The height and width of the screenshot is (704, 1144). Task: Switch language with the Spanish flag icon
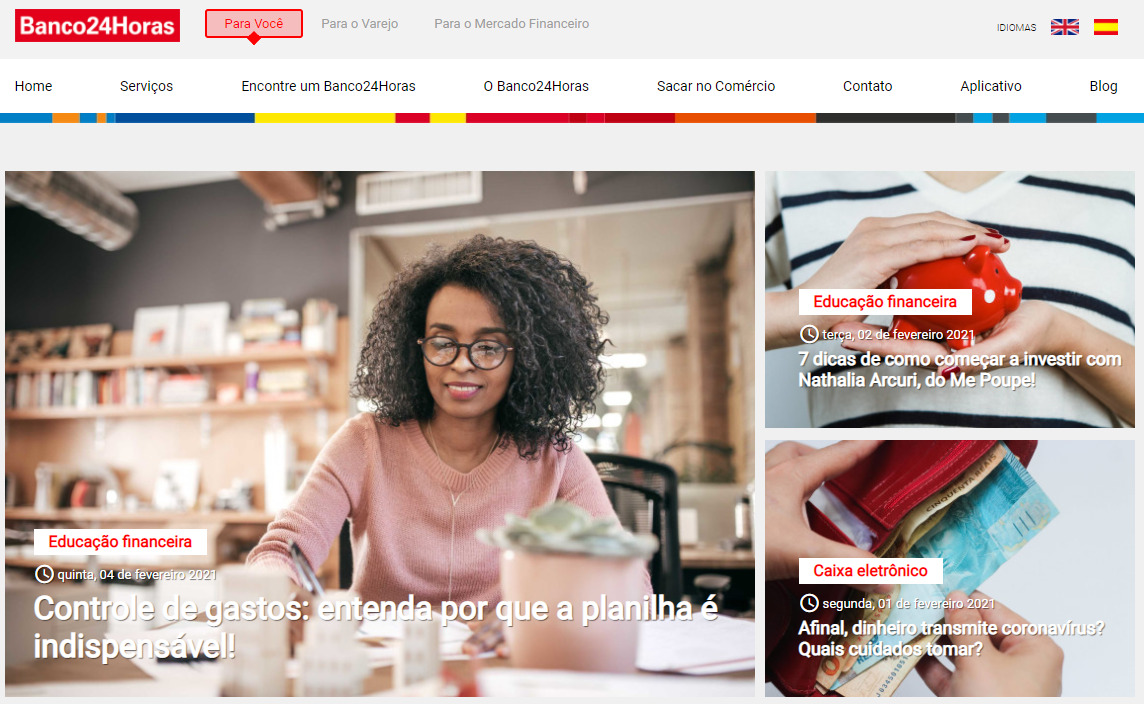(1105, 27)
